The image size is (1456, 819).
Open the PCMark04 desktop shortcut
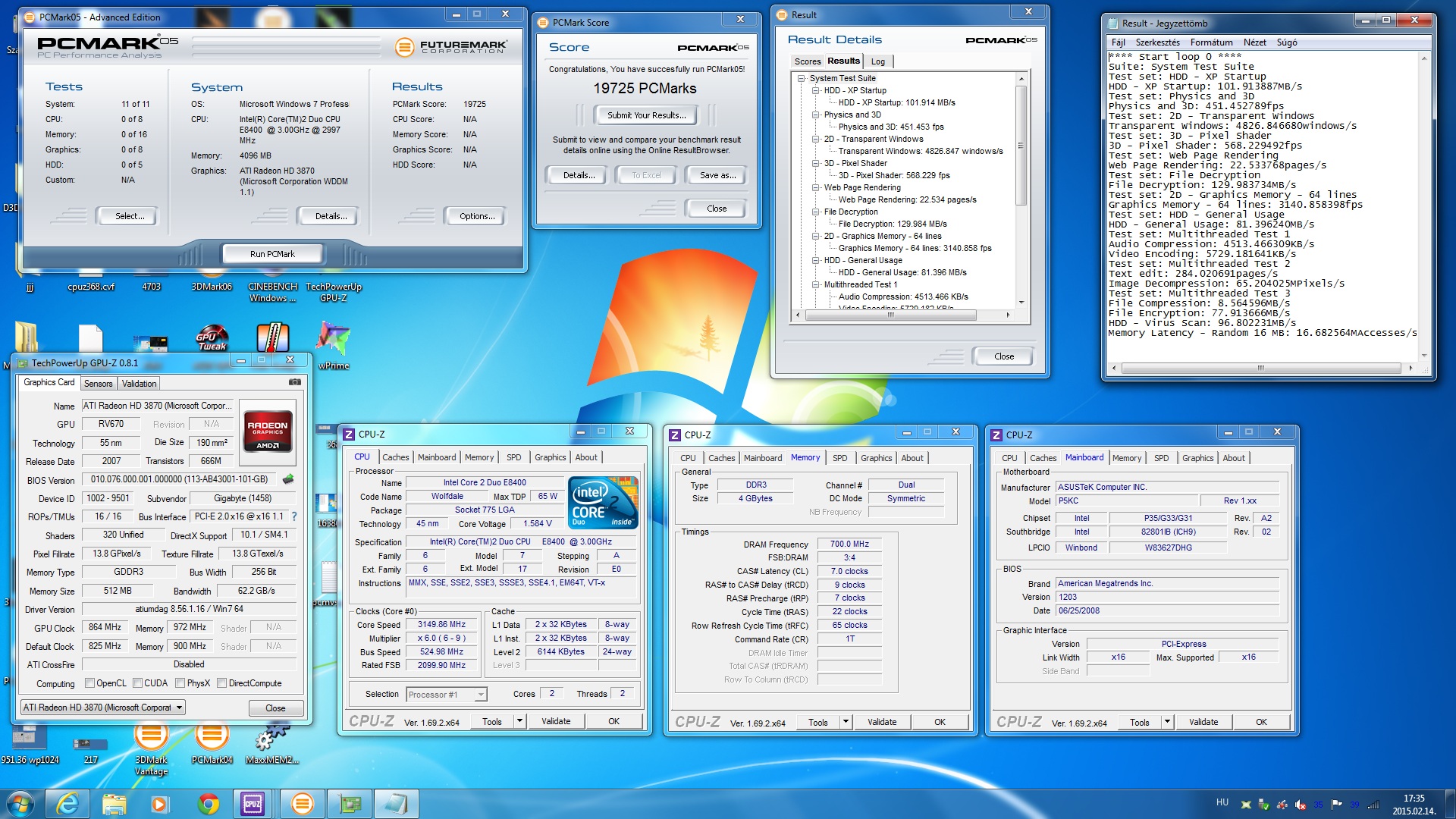pos(212,743)
